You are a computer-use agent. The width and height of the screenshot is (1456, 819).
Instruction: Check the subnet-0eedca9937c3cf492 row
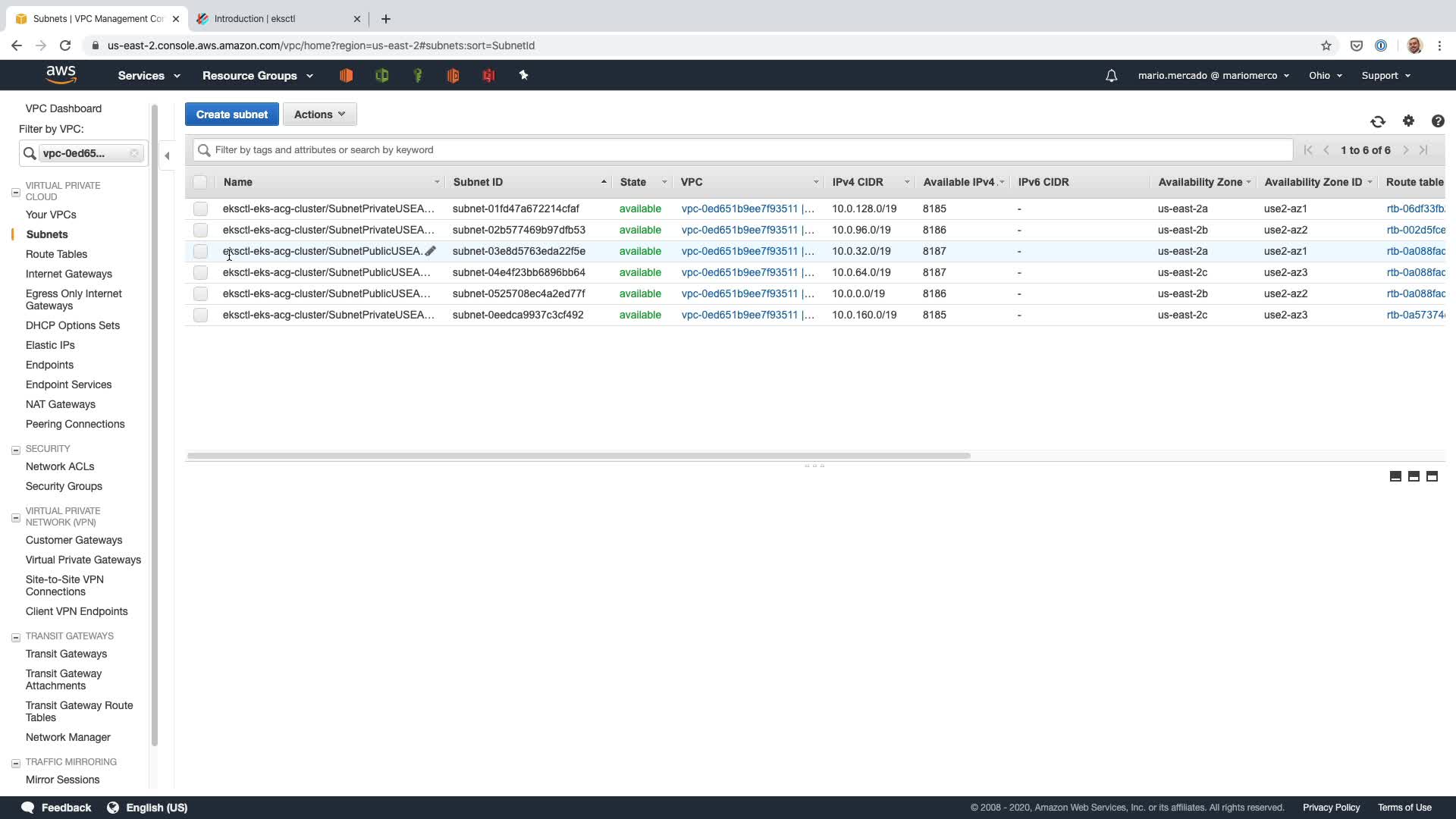200,315
